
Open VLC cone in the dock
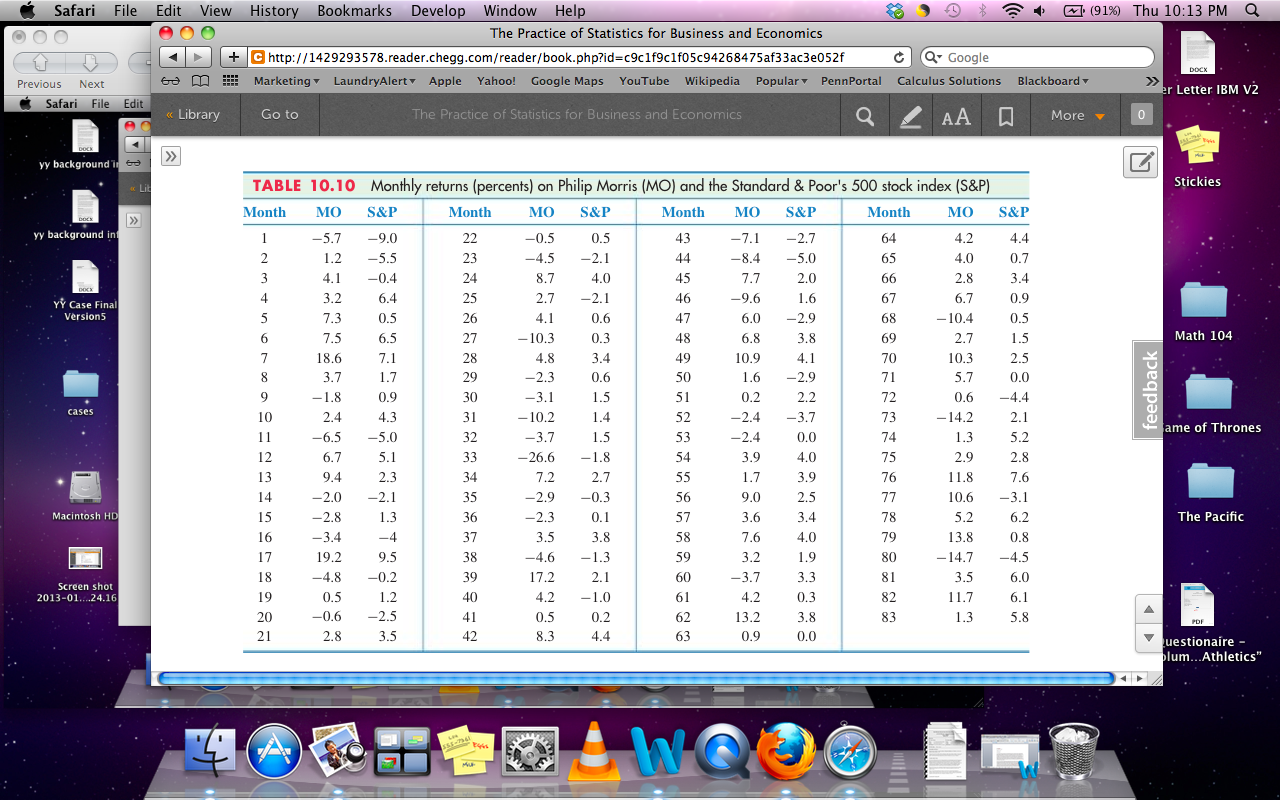594,750
